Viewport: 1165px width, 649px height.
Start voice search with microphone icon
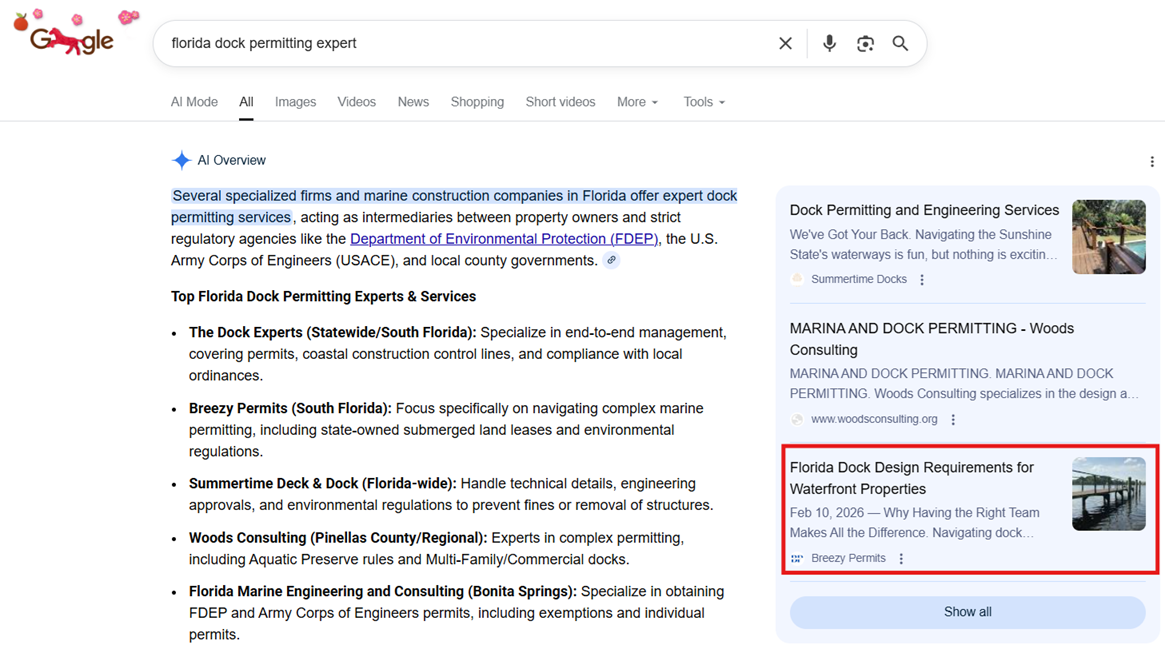coord(829,44)
